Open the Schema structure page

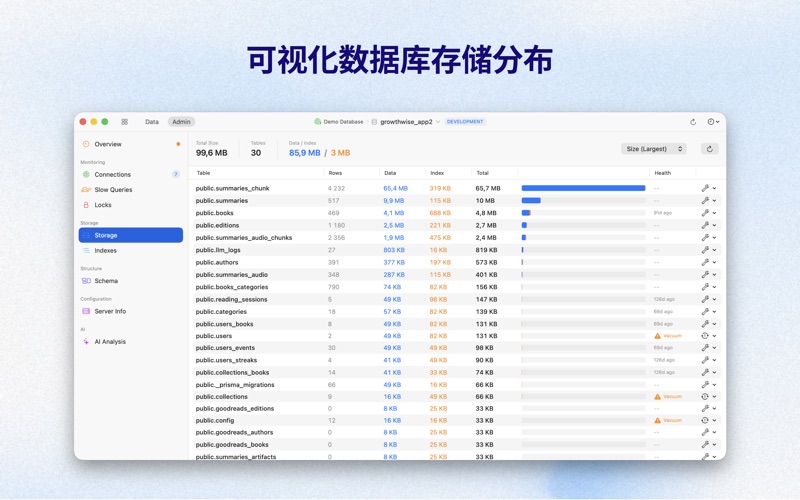coord(131,281)
